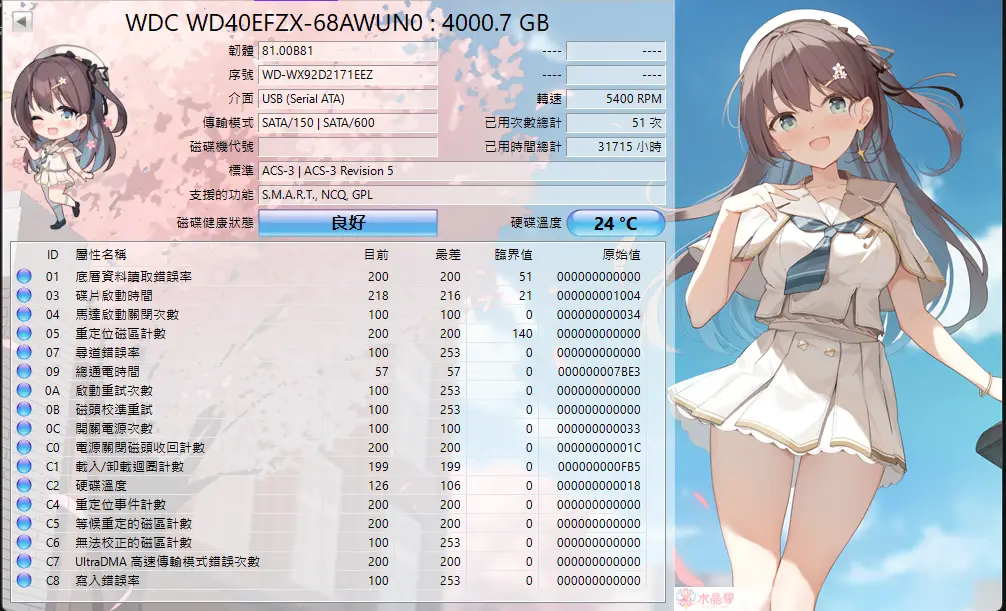The height and width of the screenshot is (611, 1006).
Task: Click the disk title WDC WD40EFZX-68AWUN0
Action: 274,23
